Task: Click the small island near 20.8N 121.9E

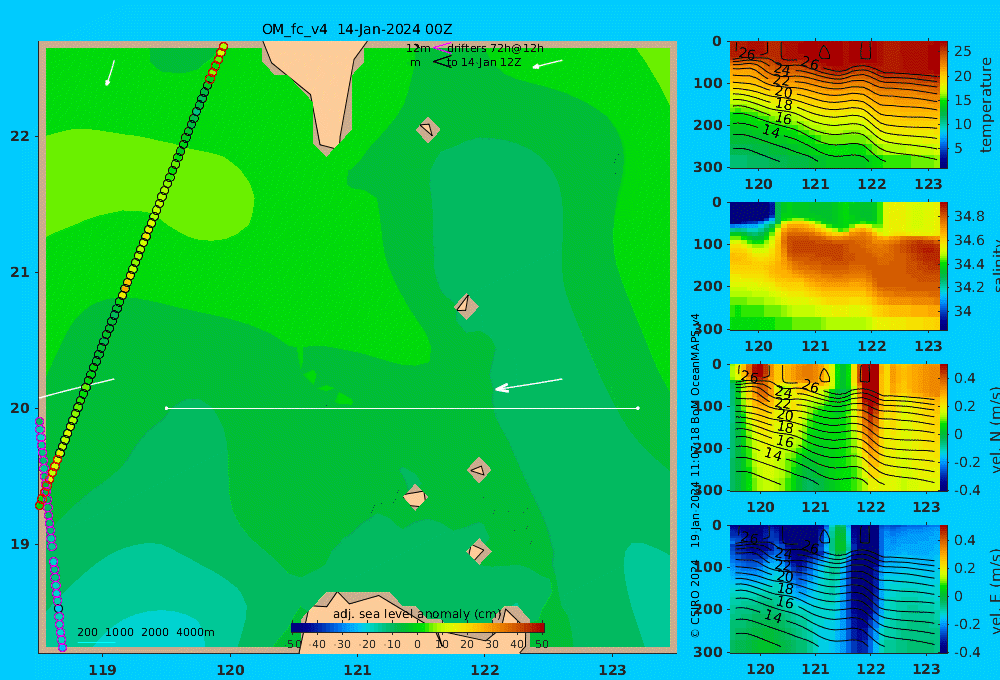Action: click(466, 306)
